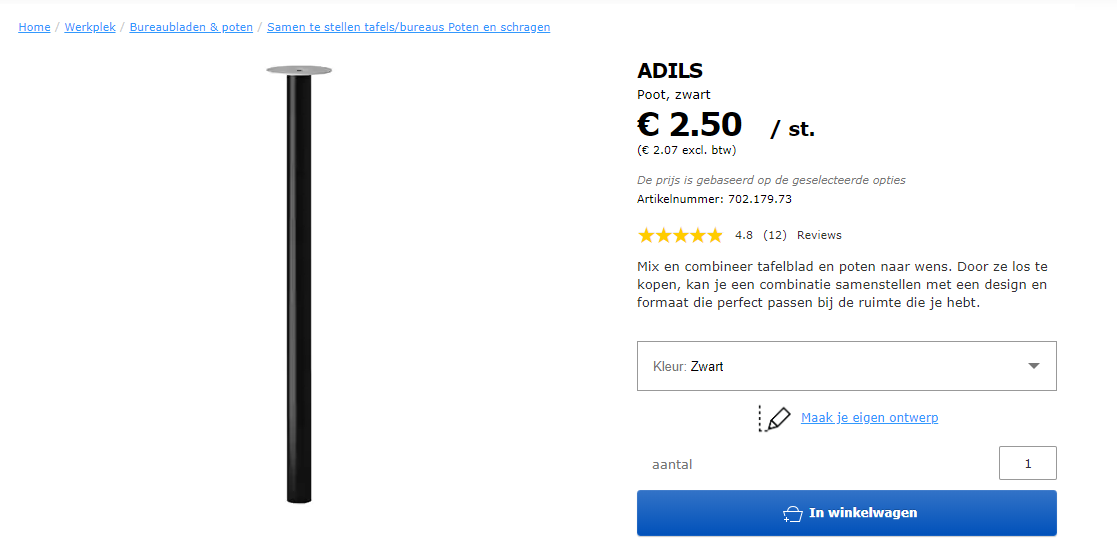Navigate to Bureaubladen & poten
The width and height of the screenshot is (1117, 542).
coord(191,27)
